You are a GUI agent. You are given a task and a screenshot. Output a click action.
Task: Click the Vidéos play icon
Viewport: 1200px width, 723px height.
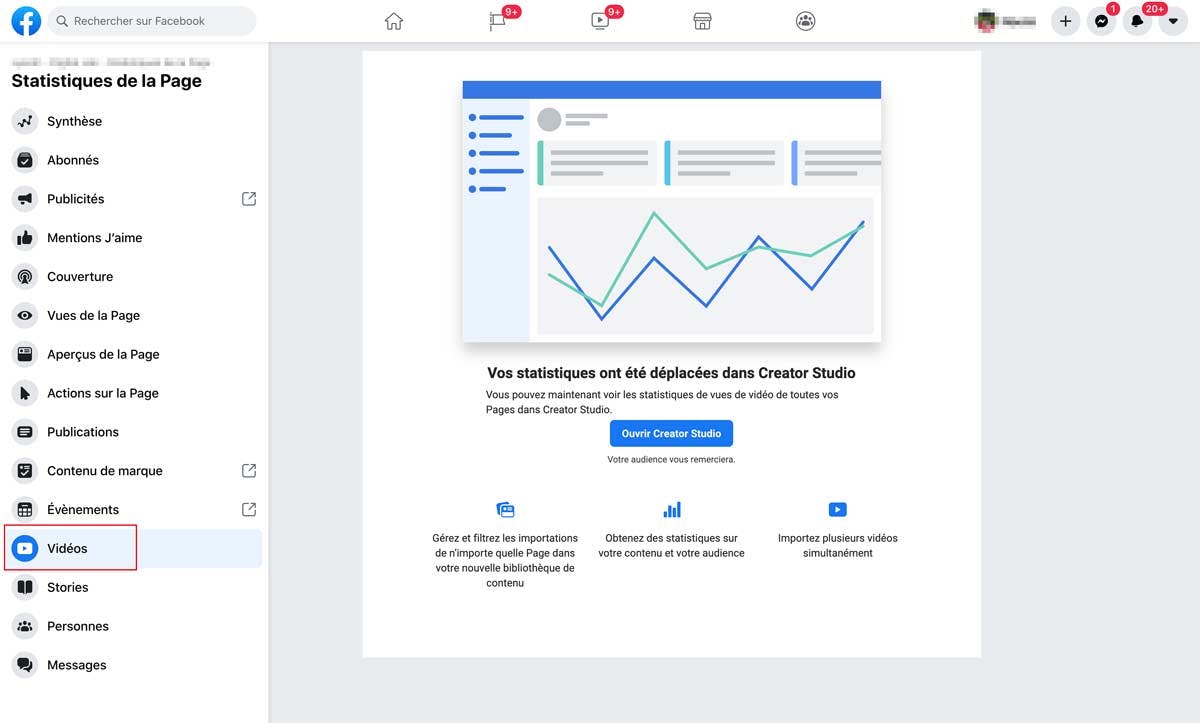(x=25, y=549)
